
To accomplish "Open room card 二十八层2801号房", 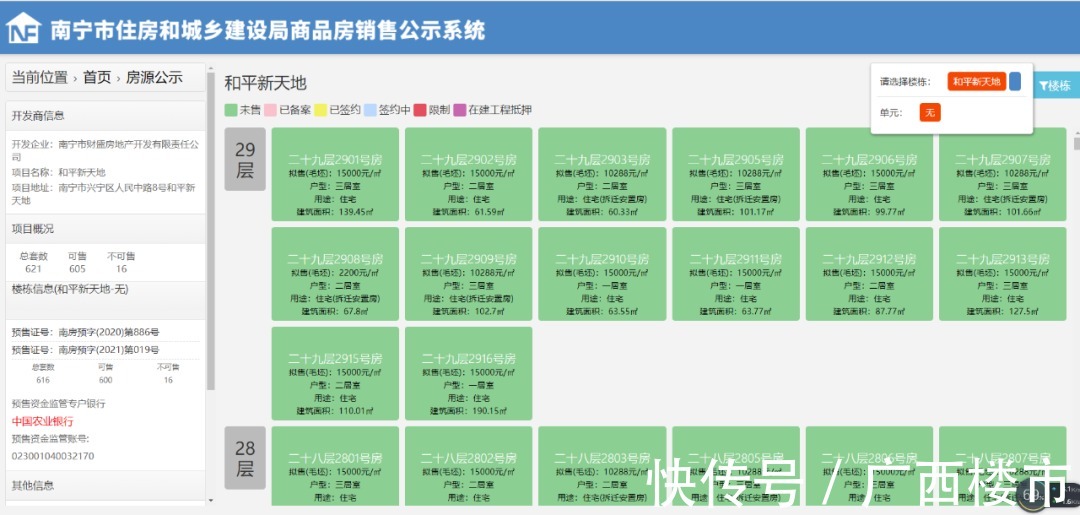I will click(x=335, y=467).
